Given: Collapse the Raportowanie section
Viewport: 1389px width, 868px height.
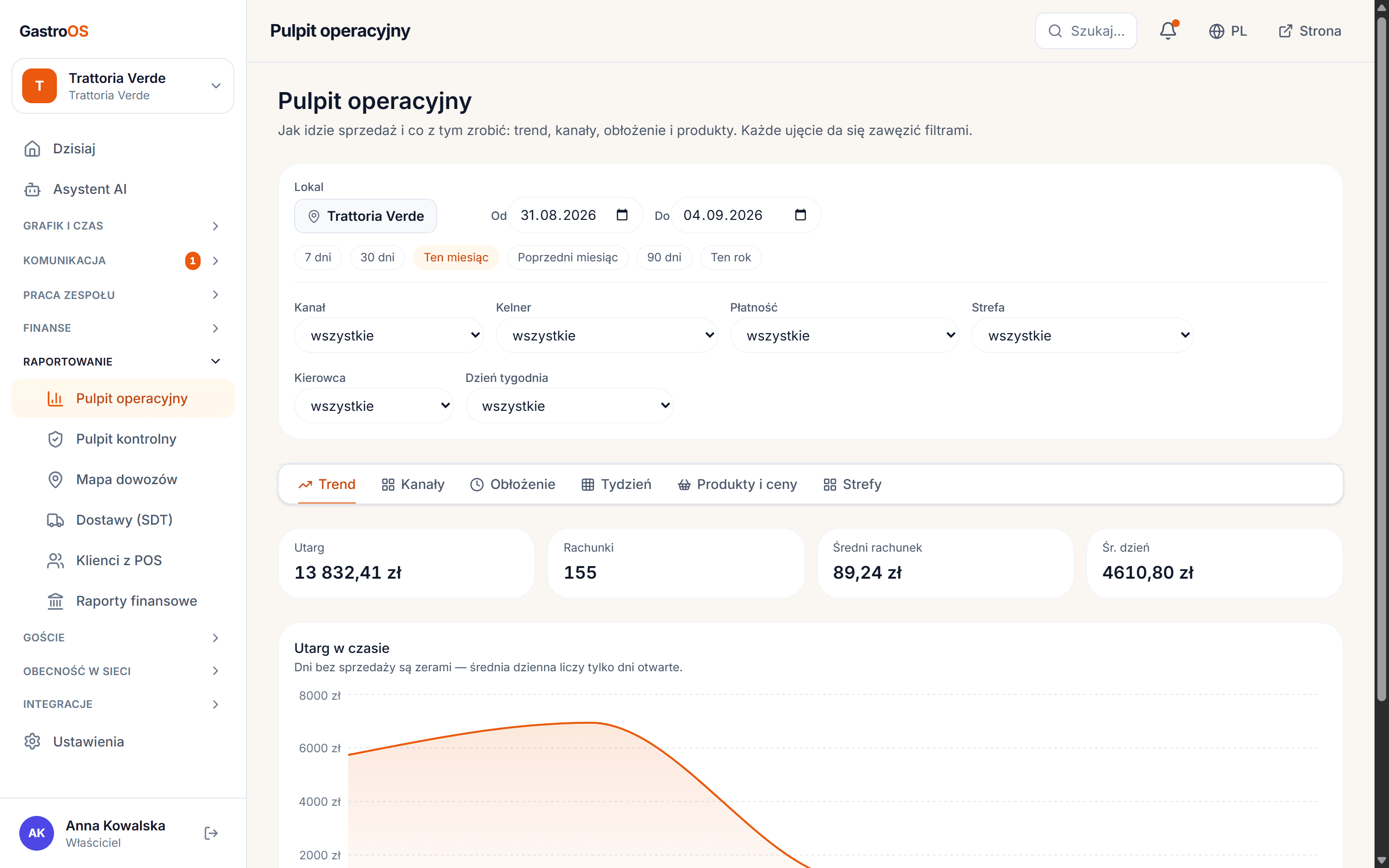Looking at the screenshot, I should pyautogui.click(x=123, y=362).
